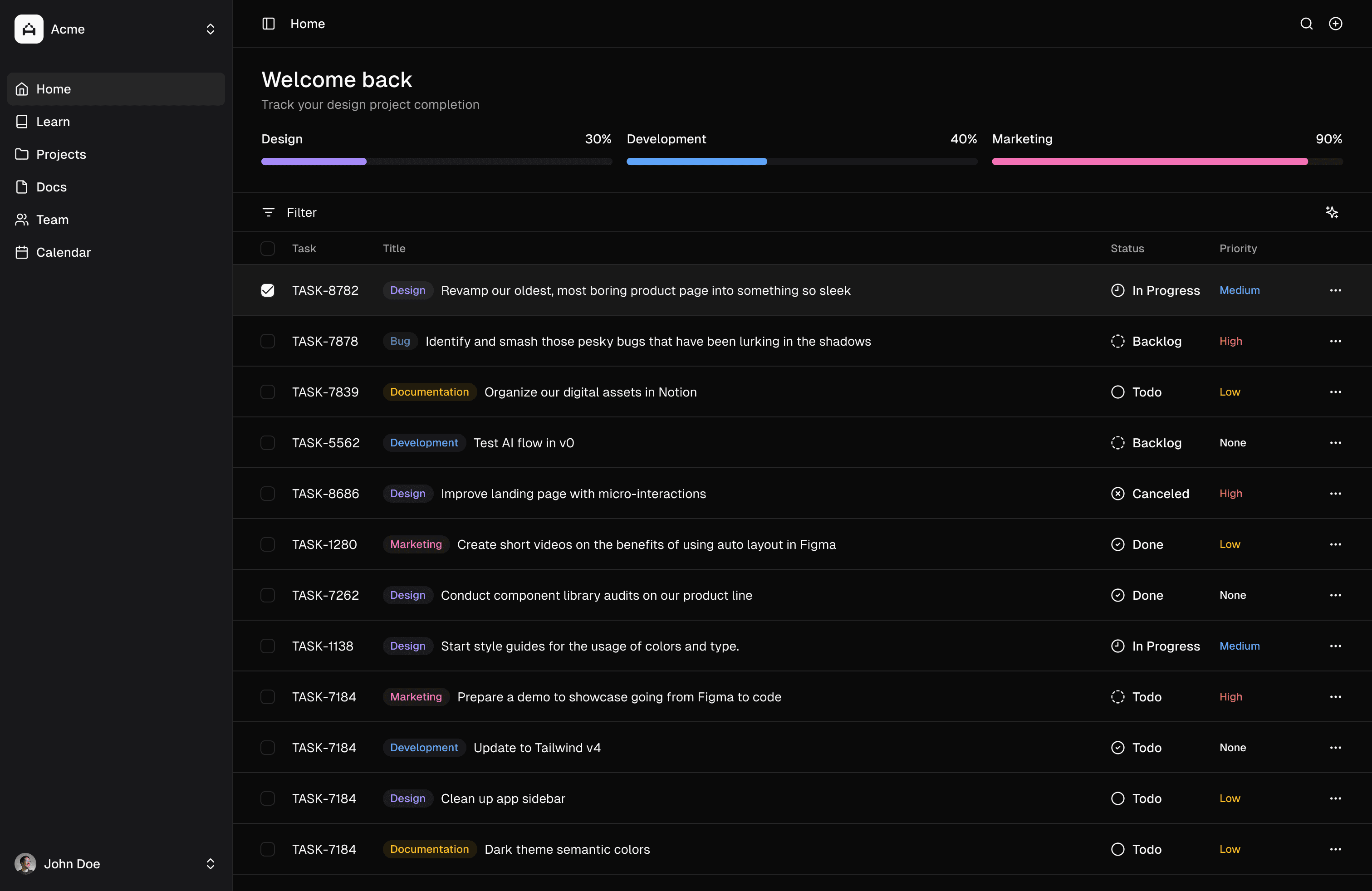Open Projects in the sidebar
This screenshot has width=1372, height=891.
pyautogui.click(x=61, y=154)
